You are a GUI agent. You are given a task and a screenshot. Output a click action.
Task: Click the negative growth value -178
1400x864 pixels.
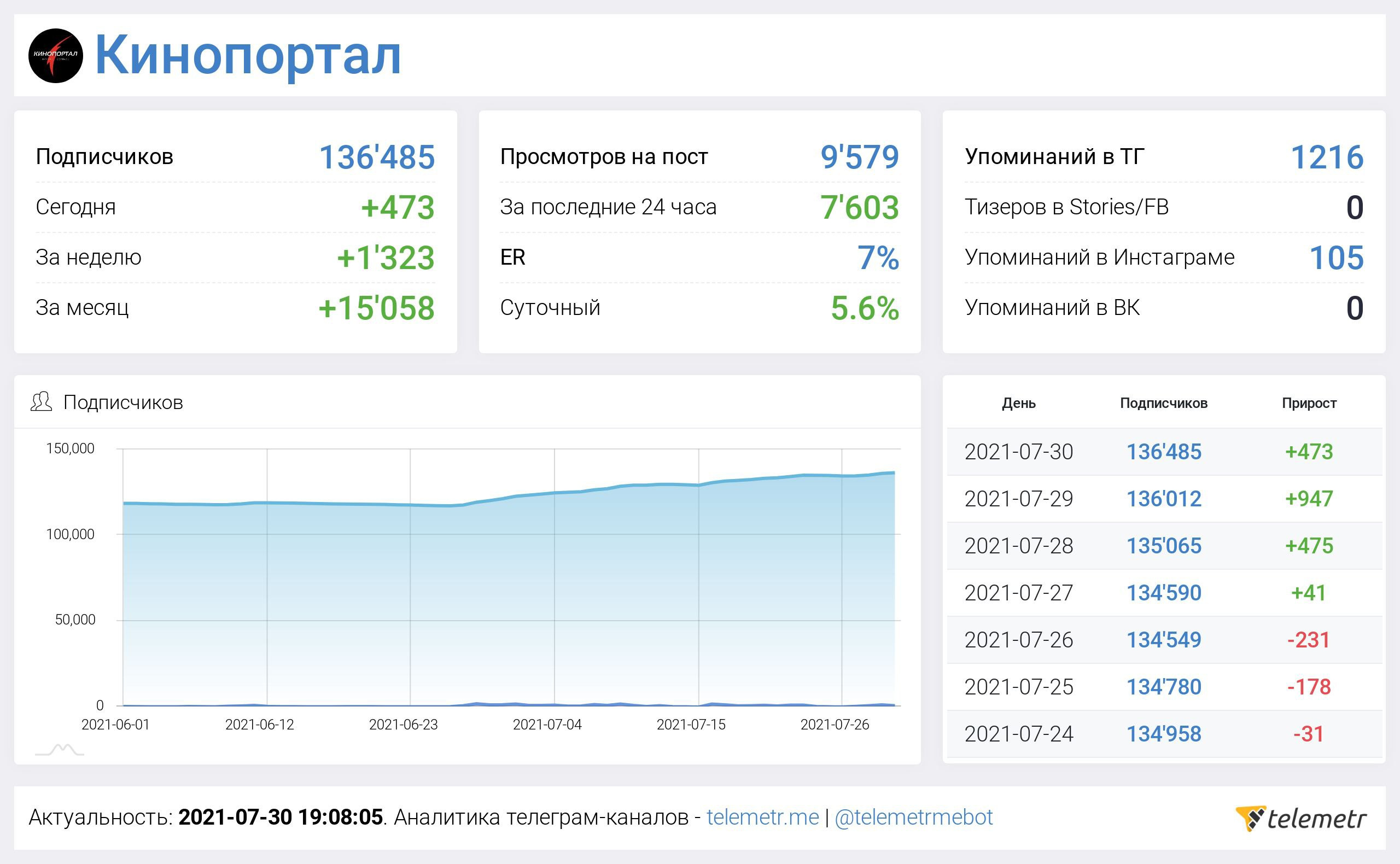(1309, 686)
